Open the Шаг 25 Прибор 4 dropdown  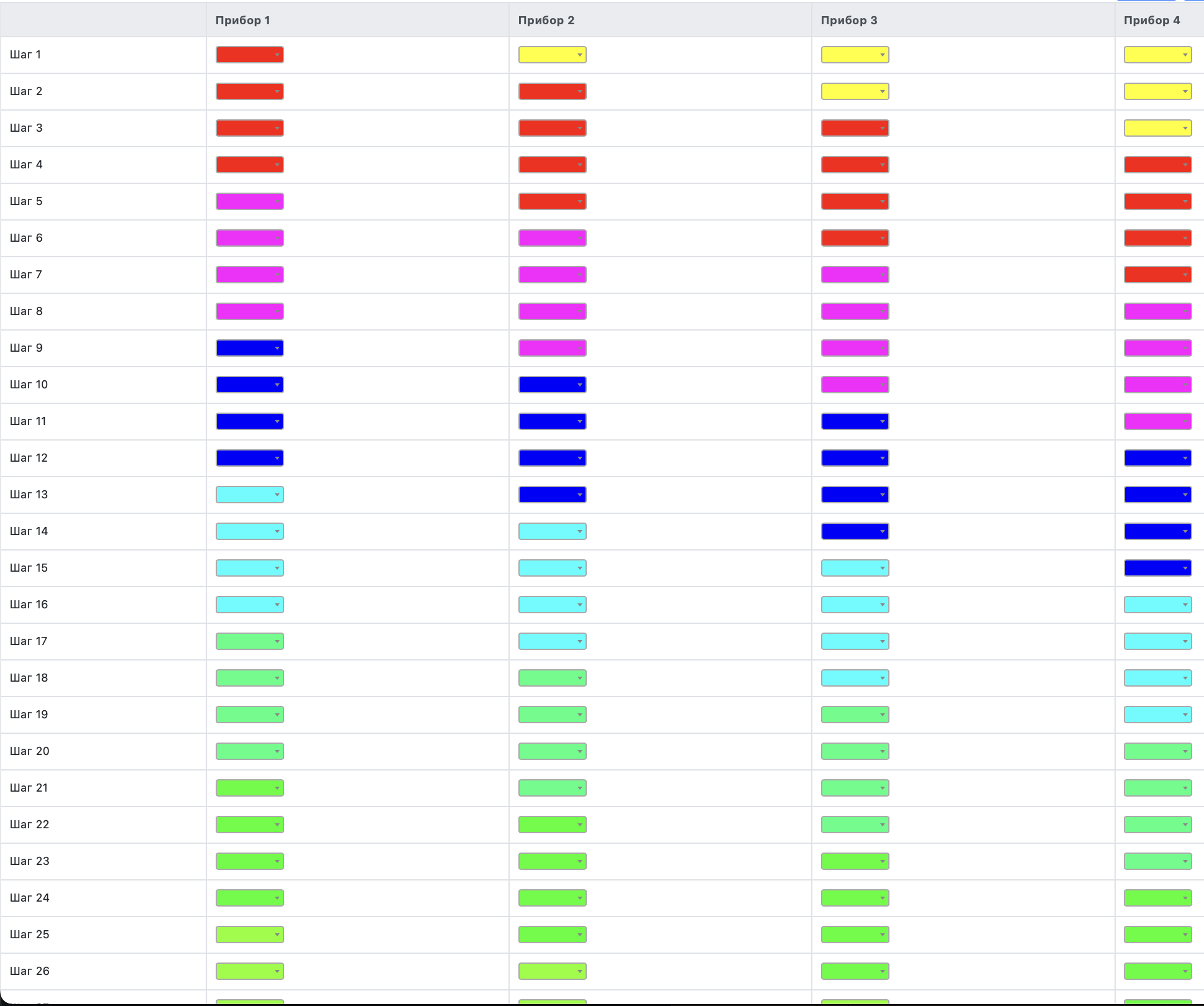coord(1158,935)
